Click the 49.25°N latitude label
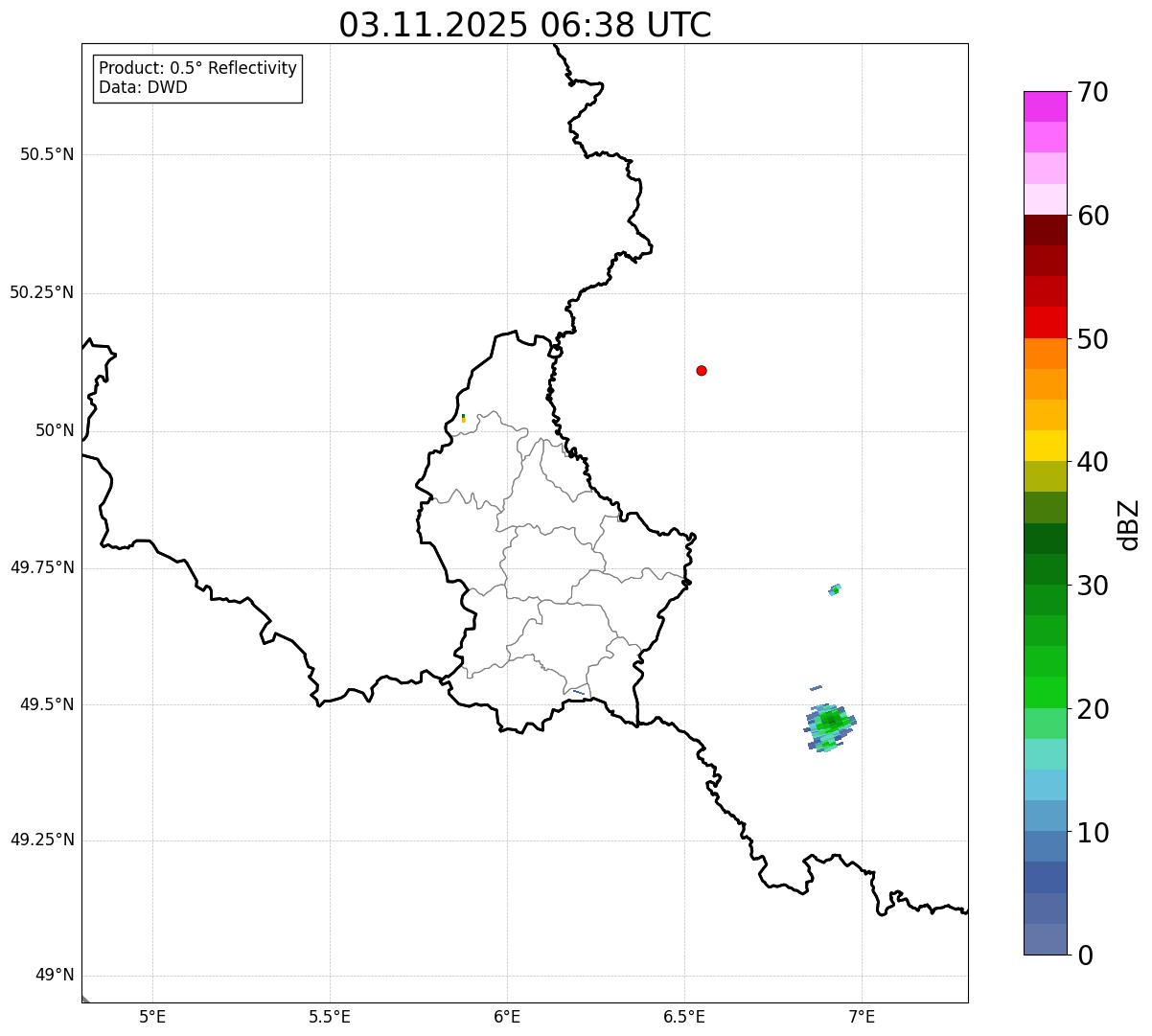This screenshot has height=1036, width=1152. [42, 840]
